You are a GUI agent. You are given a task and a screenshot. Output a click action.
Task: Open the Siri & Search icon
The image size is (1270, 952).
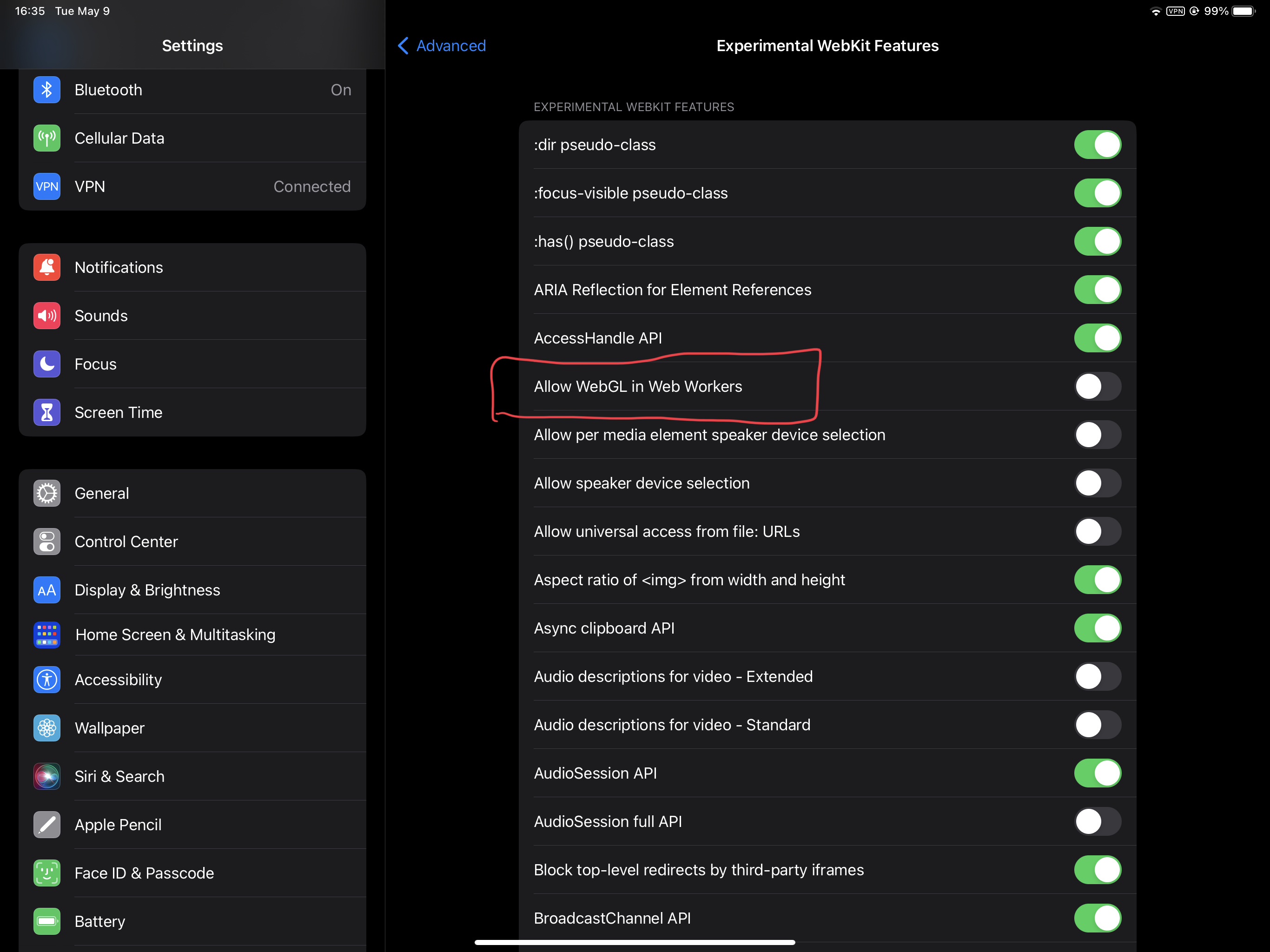click(x=46, y=776)
